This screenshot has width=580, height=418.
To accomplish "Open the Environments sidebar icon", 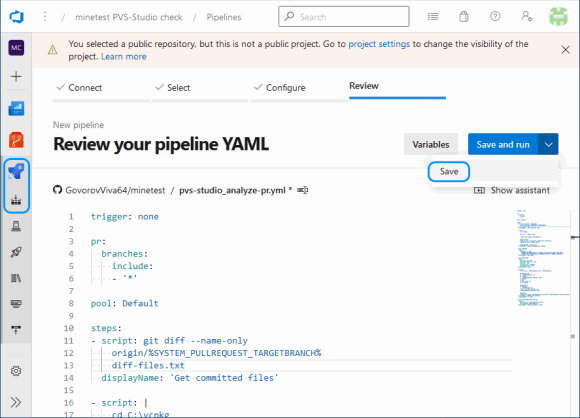I will click(x=16, y=226).
